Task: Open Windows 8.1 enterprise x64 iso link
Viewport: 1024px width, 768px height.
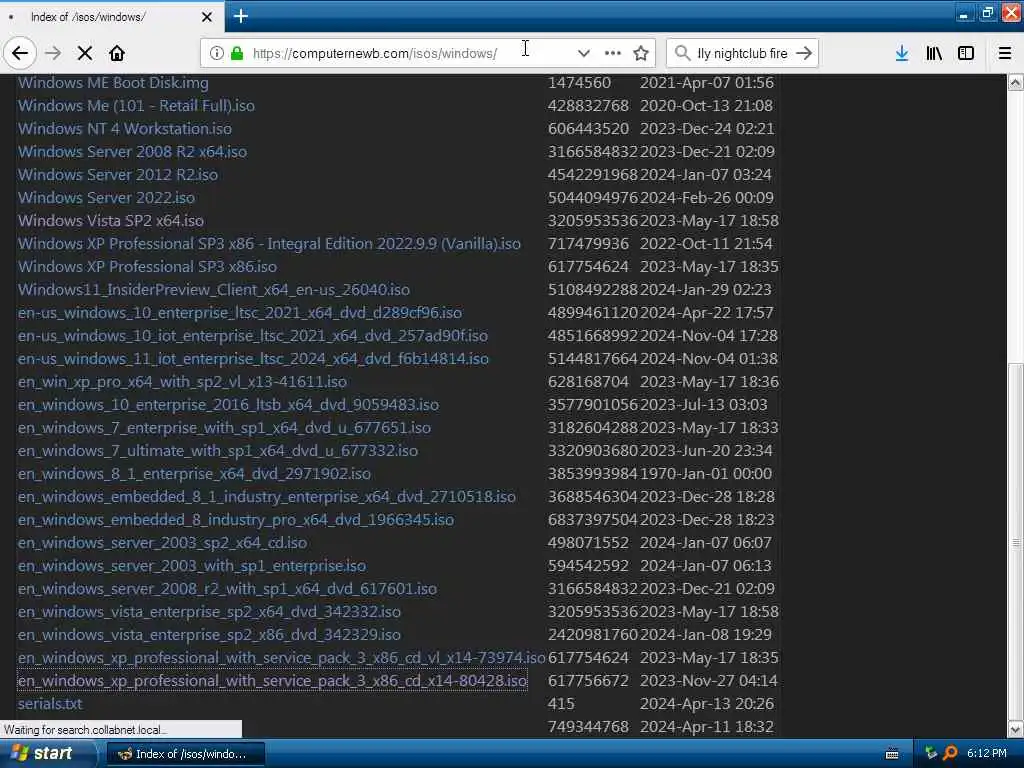Action: coord(194,473)
